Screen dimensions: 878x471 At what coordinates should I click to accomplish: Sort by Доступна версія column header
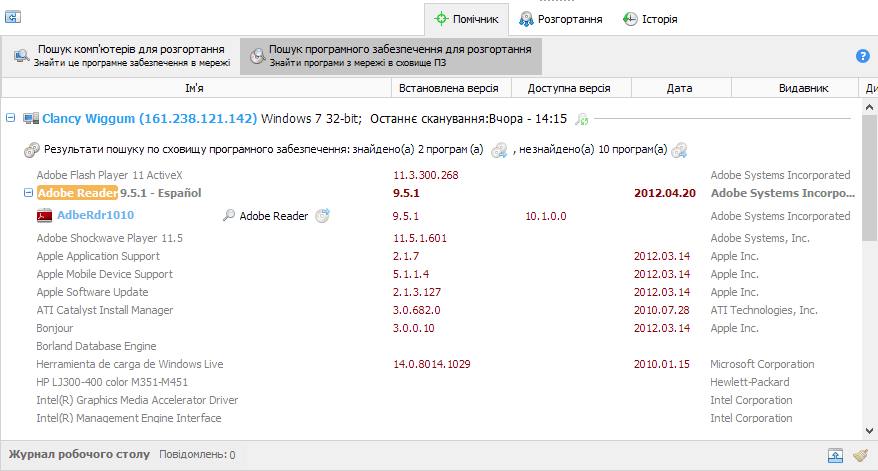tap(571, 88)
